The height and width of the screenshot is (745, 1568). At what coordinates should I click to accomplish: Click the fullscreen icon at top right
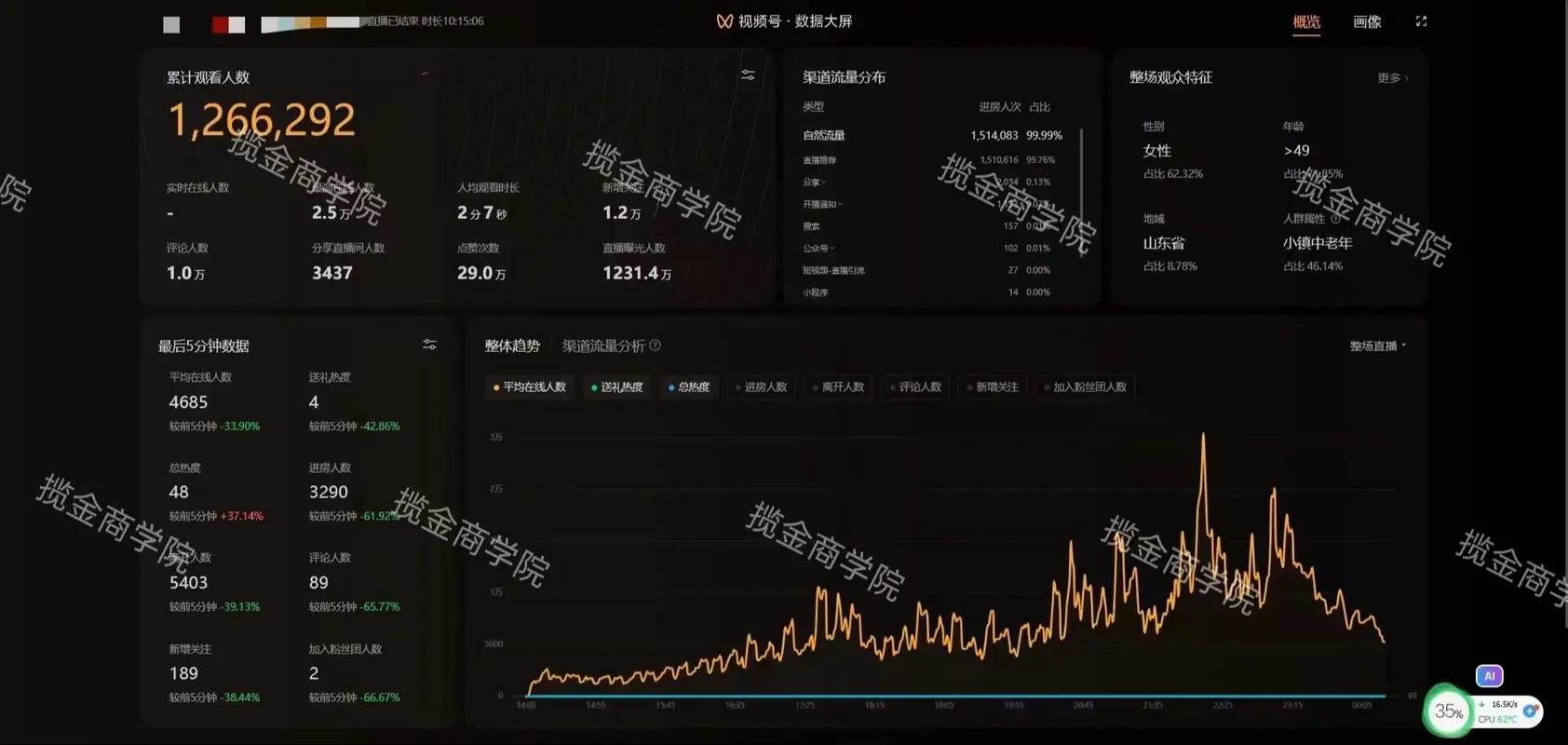(1421, 21)
